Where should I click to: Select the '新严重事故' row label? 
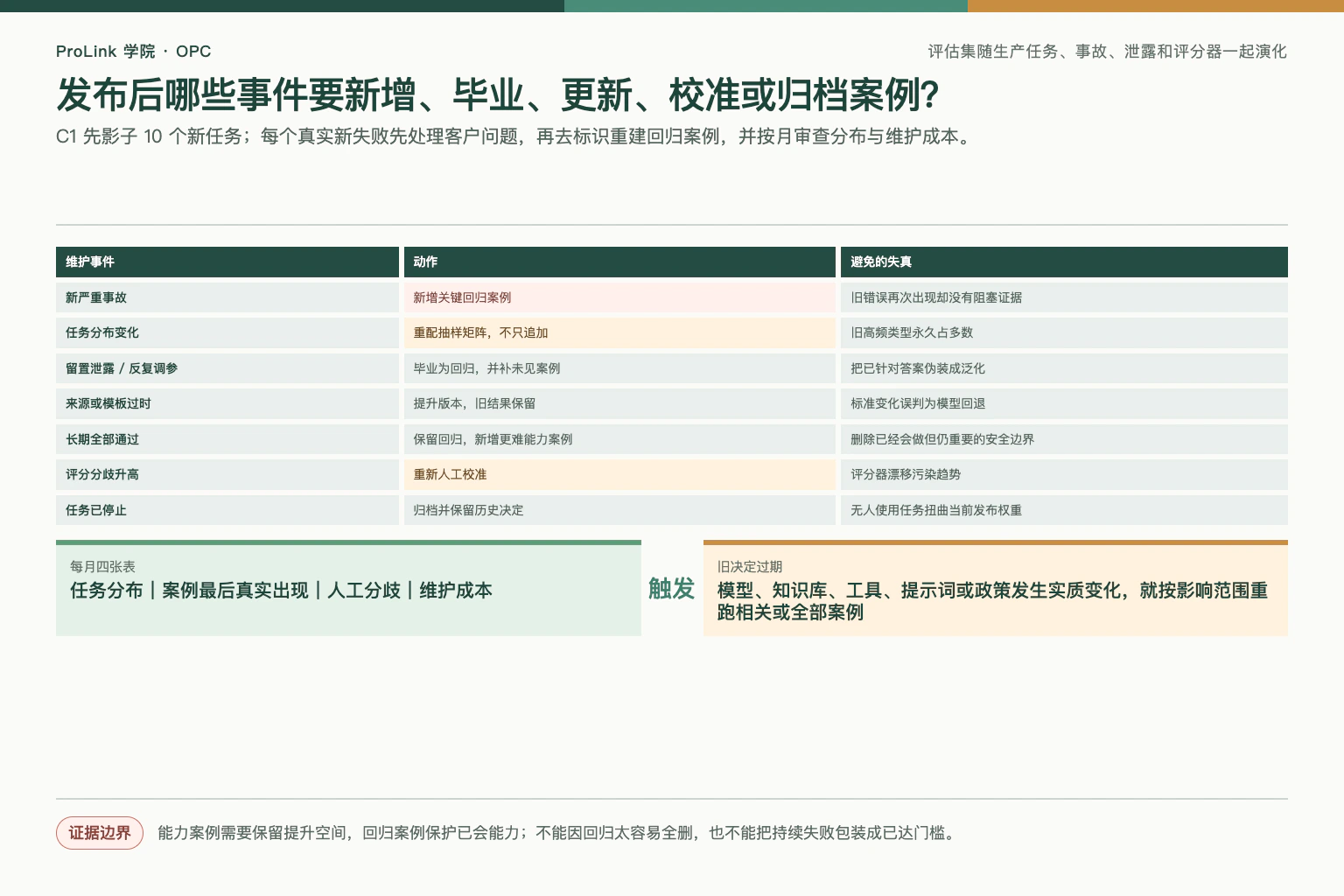click(227, 297)
